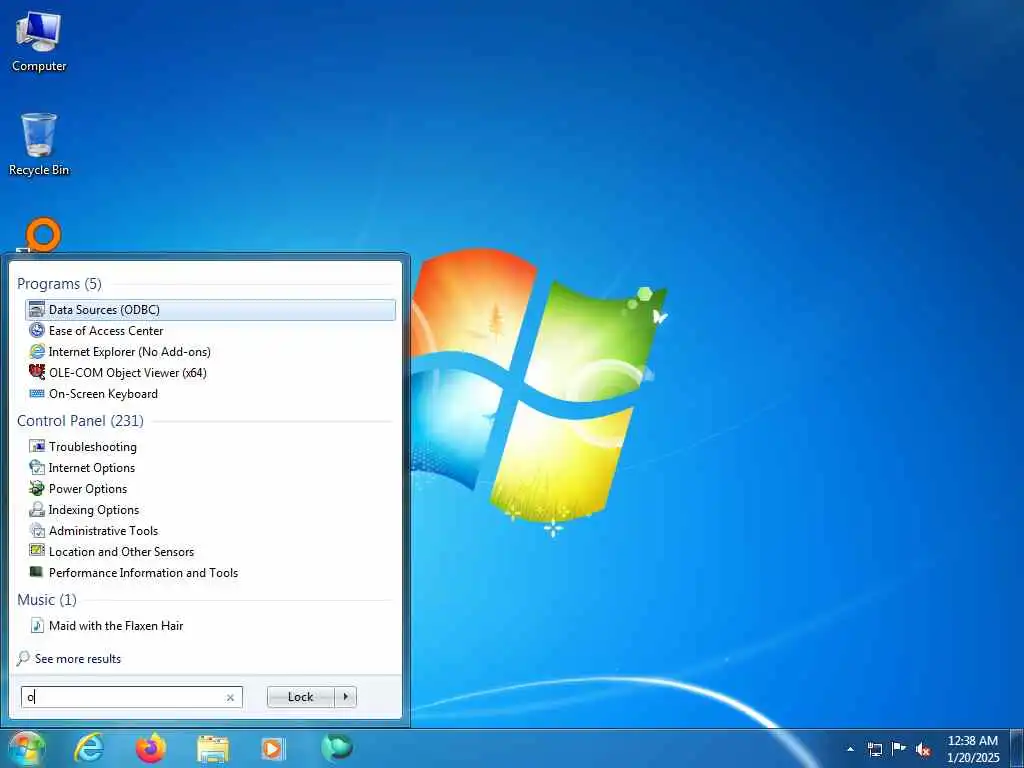Click the Ease of Access Center icon
This screenshot has width=1024, height=768.
pyautogui.click(x=37, y=330)
